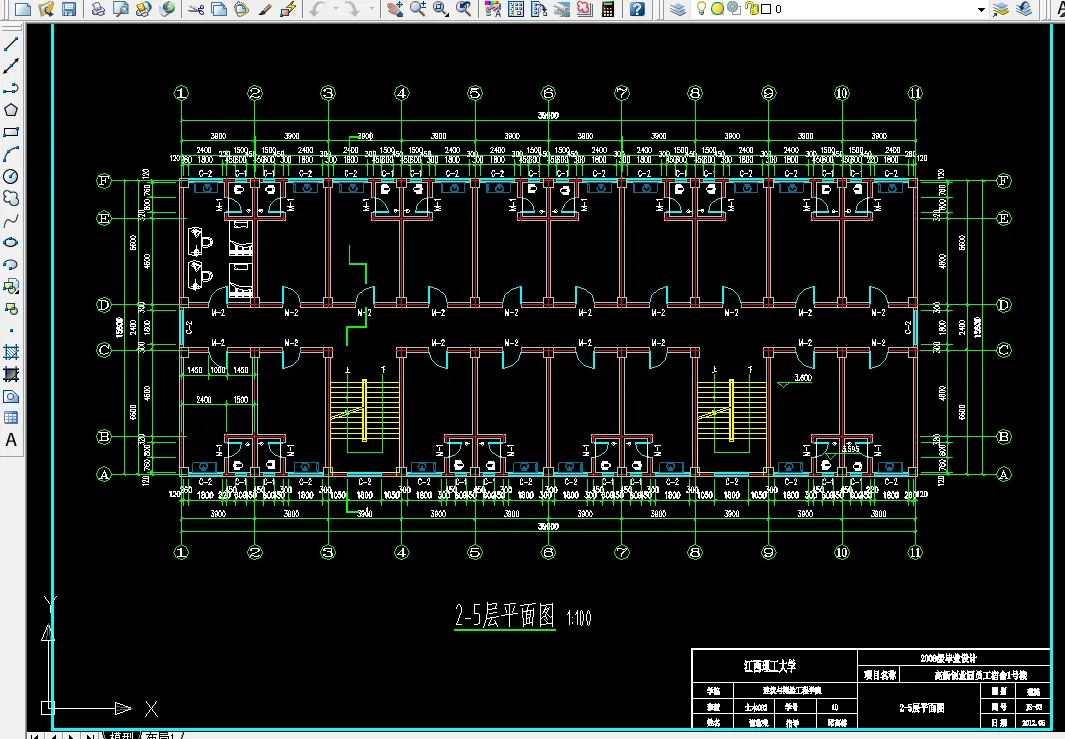This screenshot has height=739, width=1065.
Task: Click the Cut scissors icon
Action: click(196, 9)
